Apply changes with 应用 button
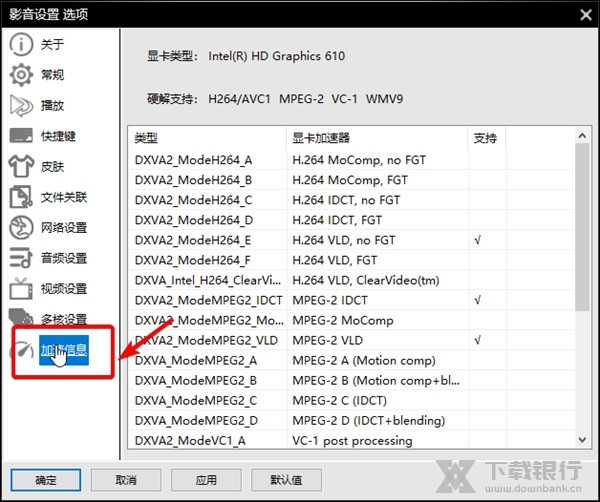Image resolution: width=600 pixels, height=502 pixels. tap(206, 480)
